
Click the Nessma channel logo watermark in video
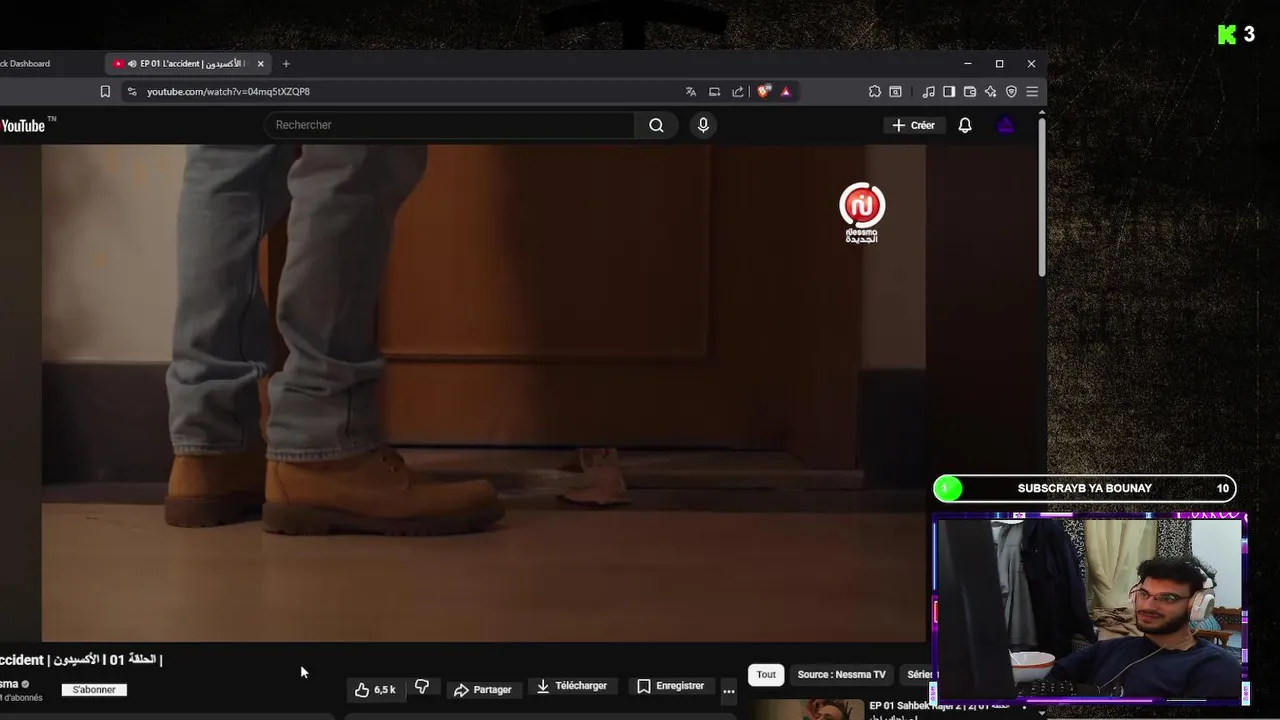(x=862, y=212)
